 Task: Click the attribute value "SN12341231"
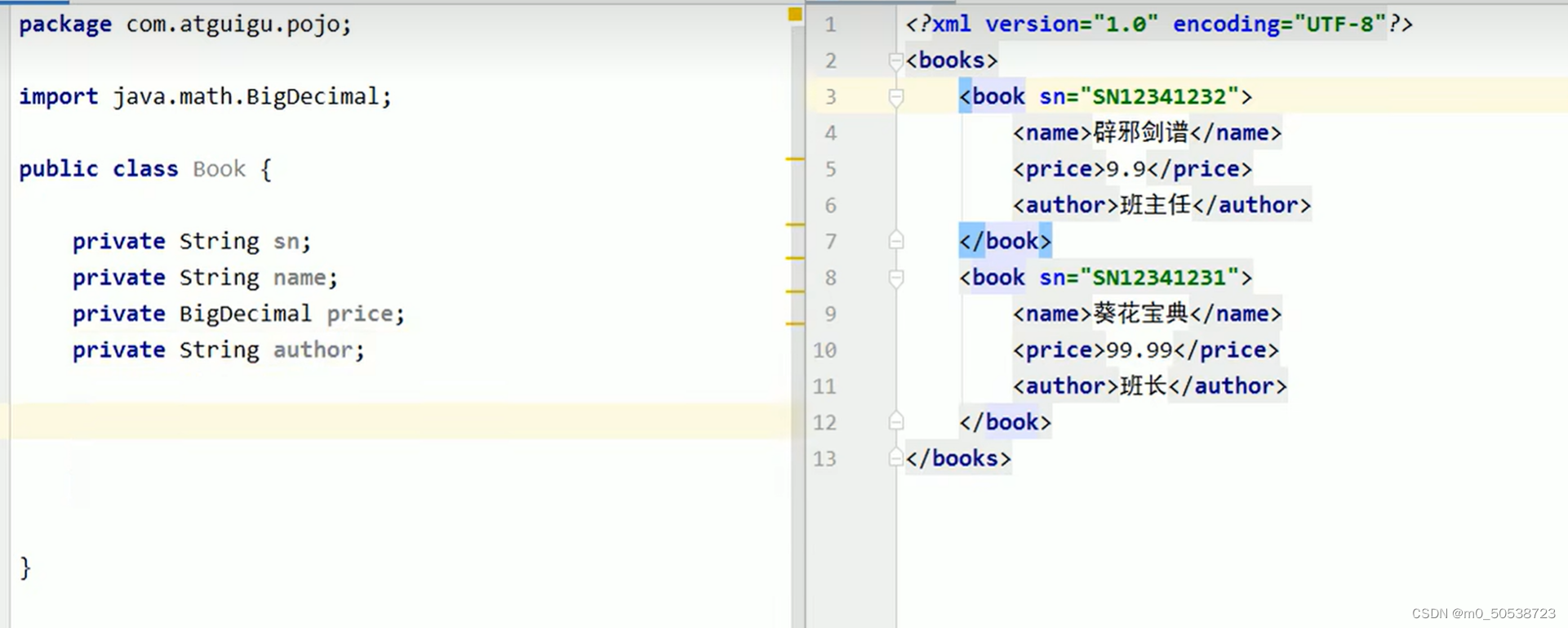pyautogui.click(x=1159, y=278)
